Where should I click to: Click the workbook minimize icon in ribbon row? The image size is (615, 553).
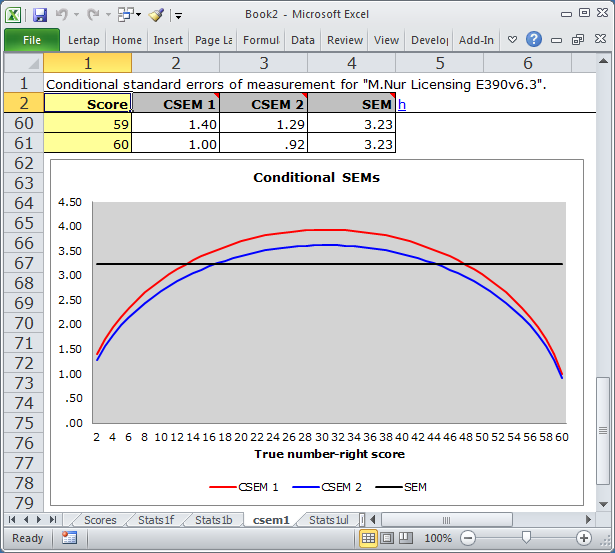pyautogui.click(x=556, y=40)
